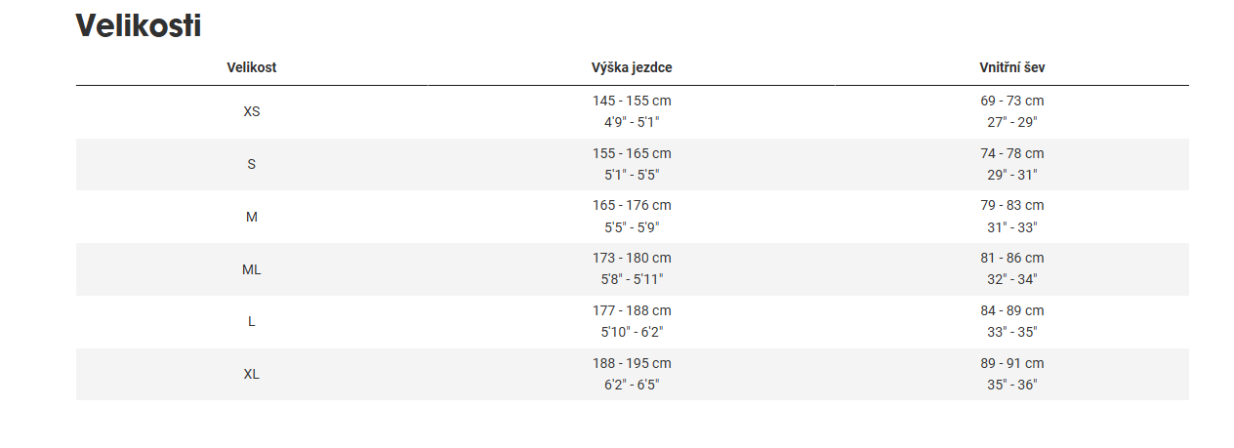
Task: Select the 74 - 78 cm inseam value
Action: coord(1012,154)
